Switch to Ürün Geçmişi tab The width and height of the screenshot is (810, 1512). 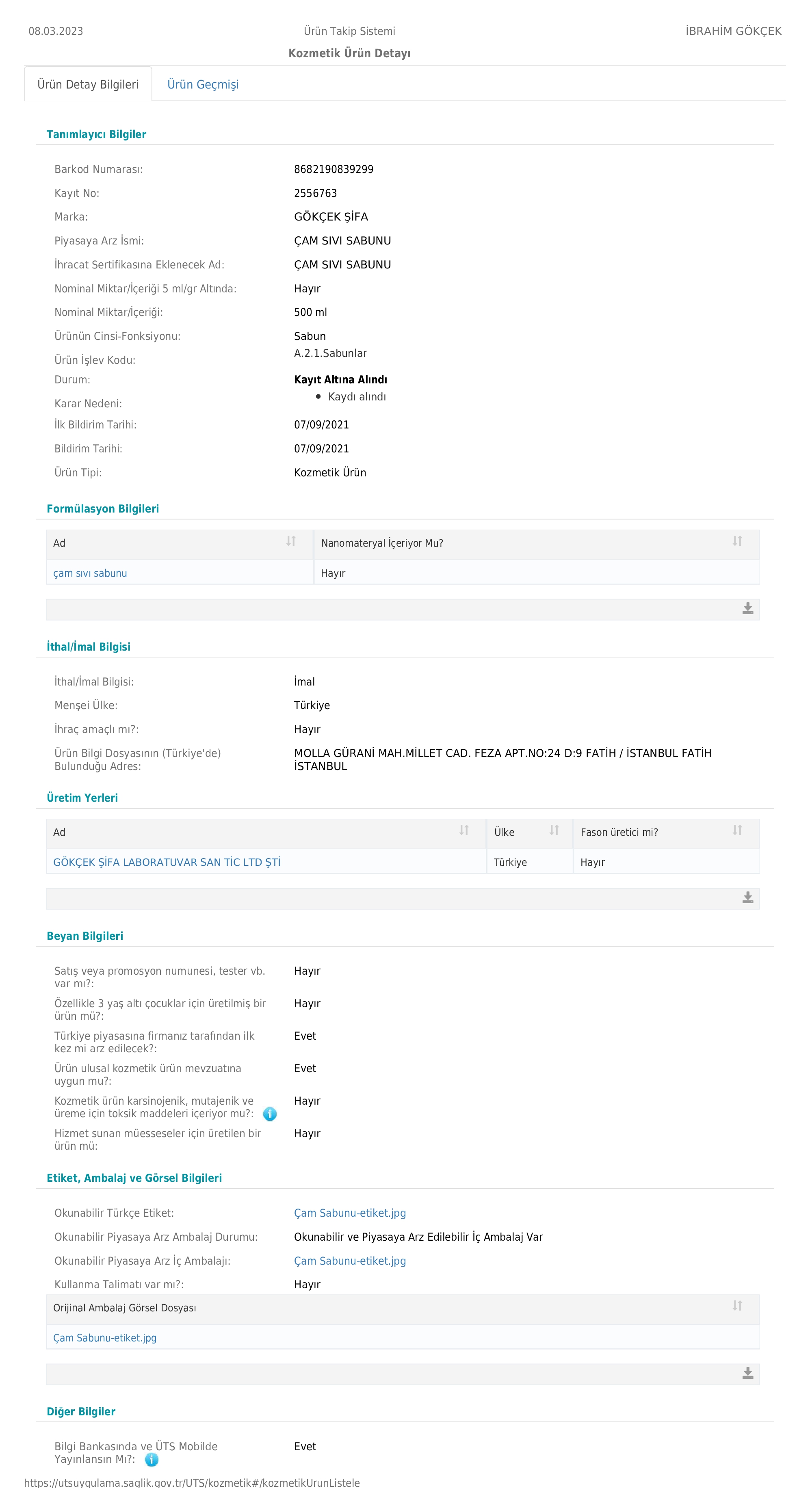tap(202, 84)
